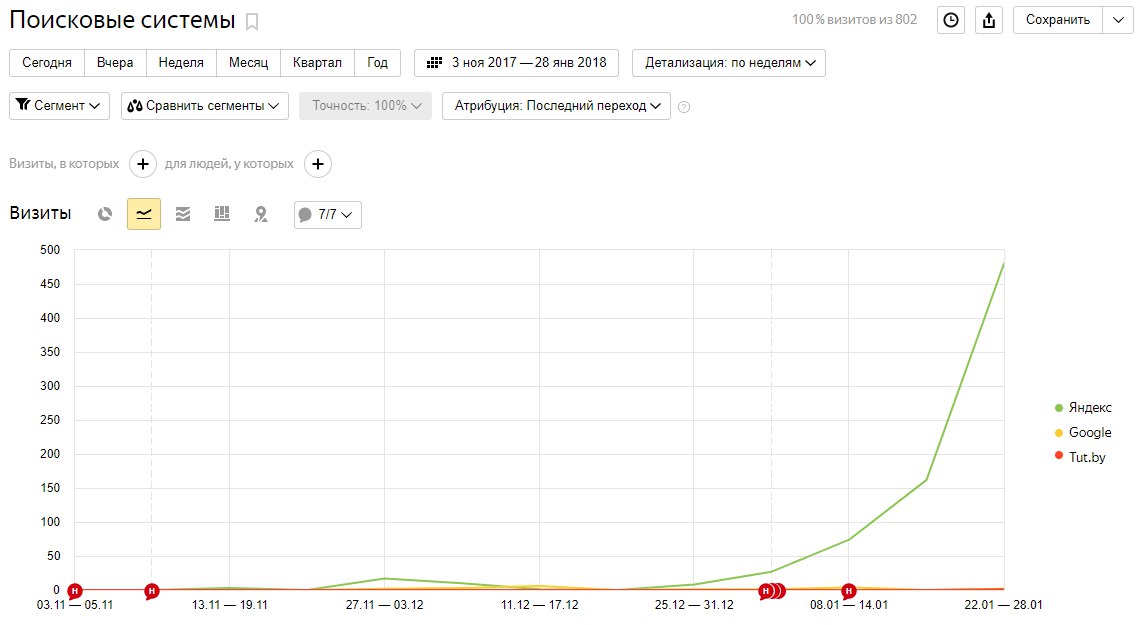Switch to the pie chart view
This screenshot has width=1136, height=625.
tap(105, 214)
